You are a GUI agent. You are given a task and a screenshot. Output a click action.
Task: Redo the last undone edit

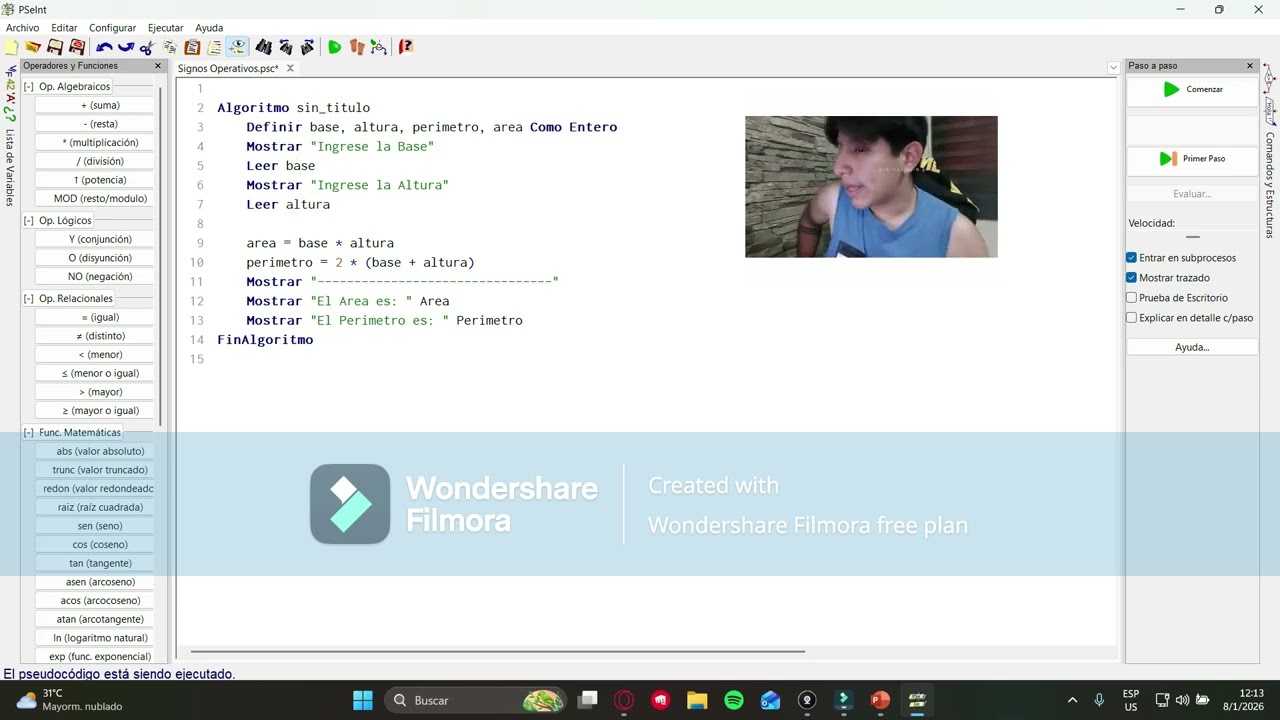[126, 47]
